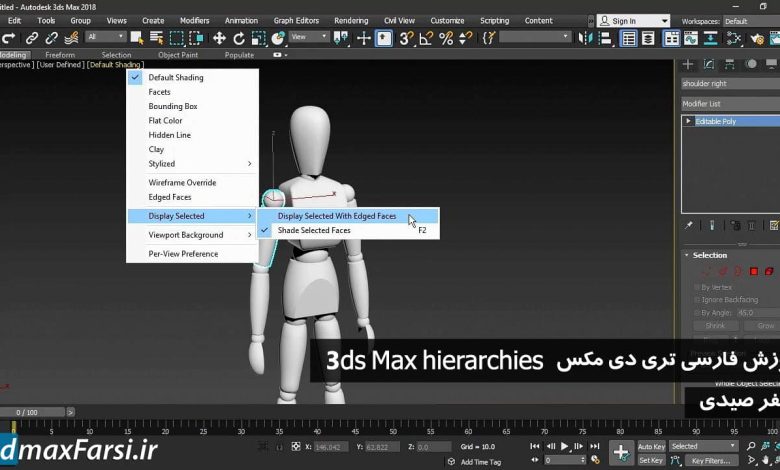
Task: Select Polygon sub-object level red square icon
Action: 753,271
